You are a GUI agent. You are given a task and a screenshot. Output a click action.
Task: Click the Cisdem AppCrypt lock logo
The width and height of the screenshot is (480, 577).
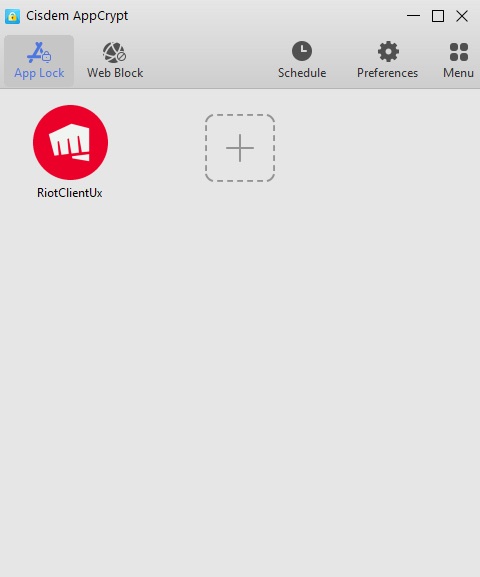click(x=13, y=16)
